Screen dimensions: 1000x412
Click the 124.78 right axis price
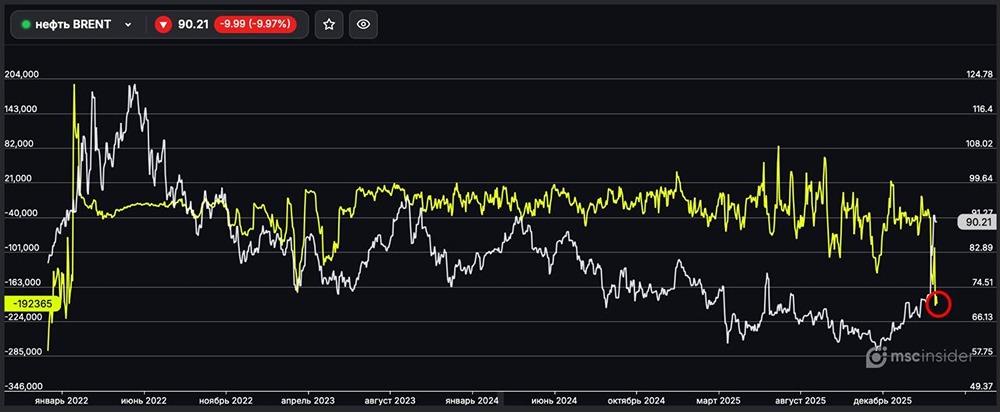980,74
